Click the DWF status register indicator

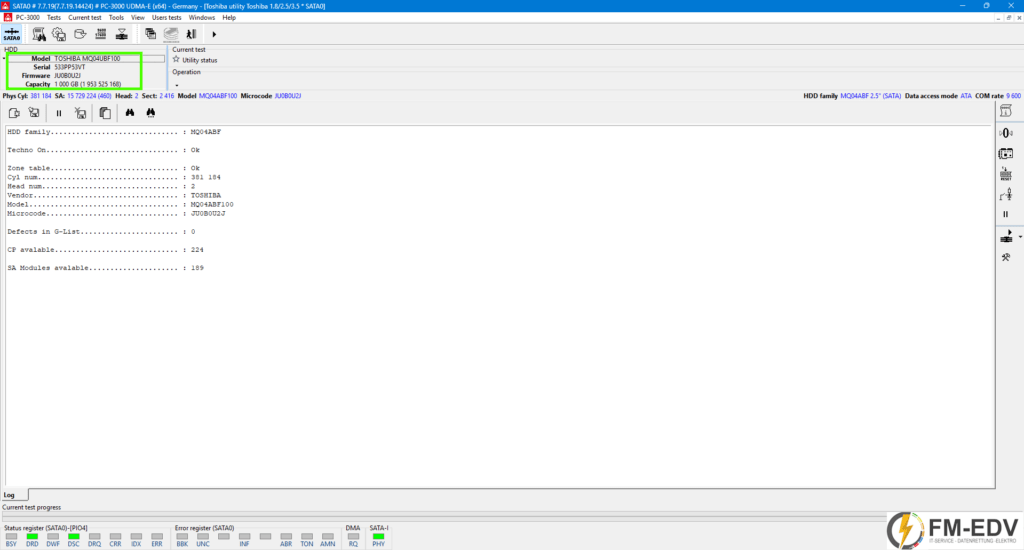point(53,540)
